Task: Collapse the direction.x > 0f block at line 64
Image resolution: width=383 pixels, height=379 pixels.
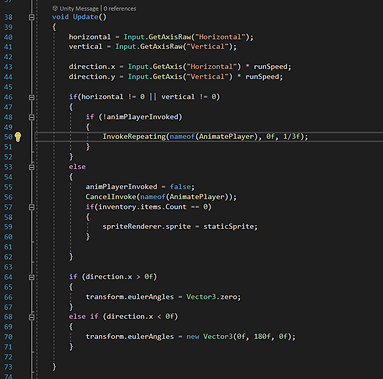Action: 31,277
